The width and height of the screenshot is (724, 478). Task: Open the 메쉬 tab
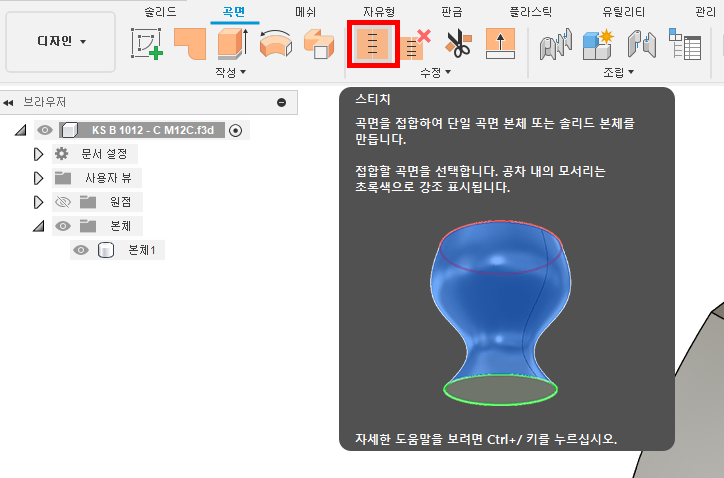[x=305, y=12]
